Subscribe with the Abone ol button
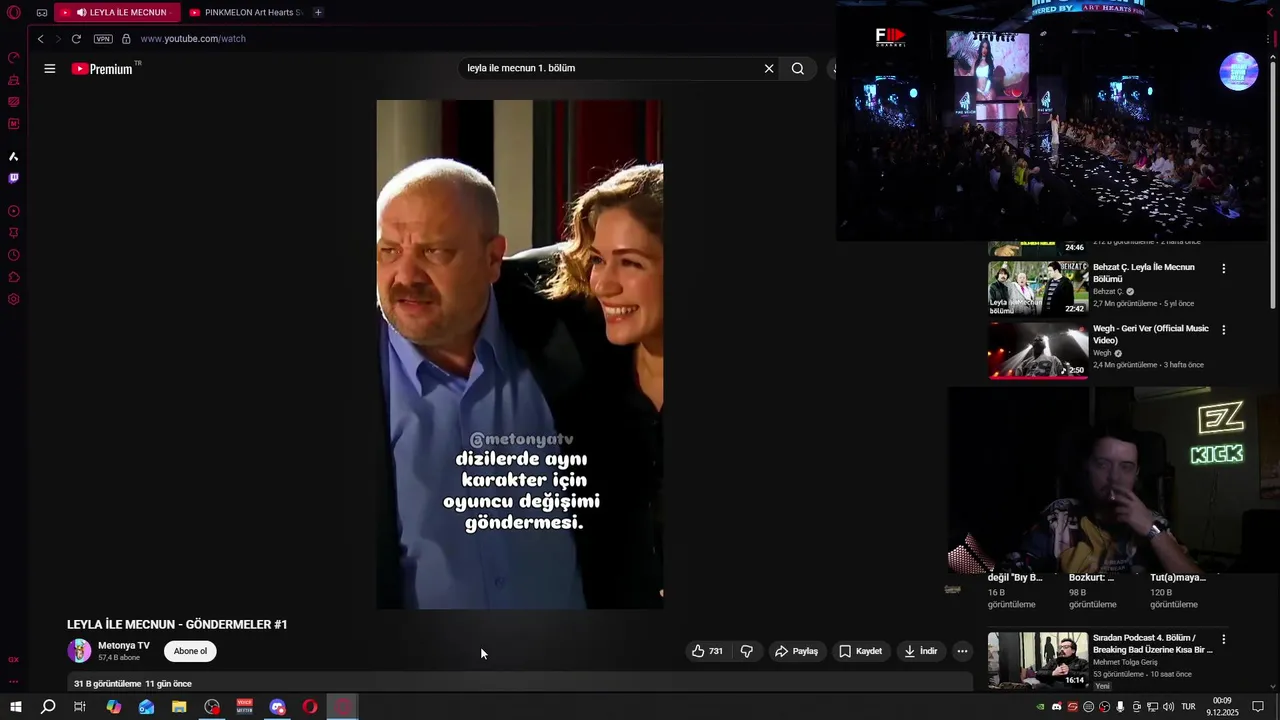The image size is (1280, 720). pyautogui.click(x=190, y=651)
